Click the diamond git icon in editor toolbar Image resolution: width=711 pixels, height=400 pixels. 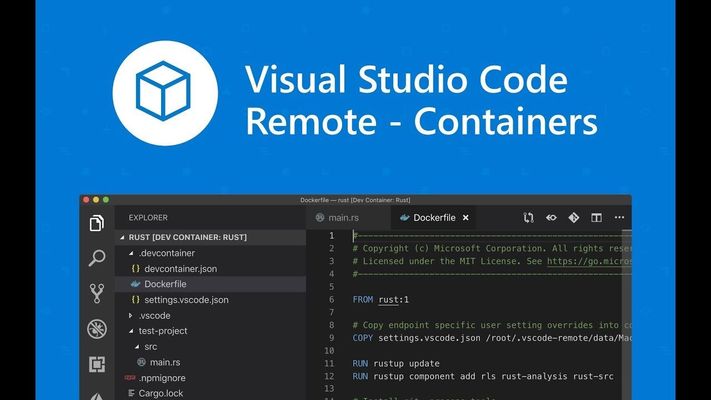[x=574, y=218]
